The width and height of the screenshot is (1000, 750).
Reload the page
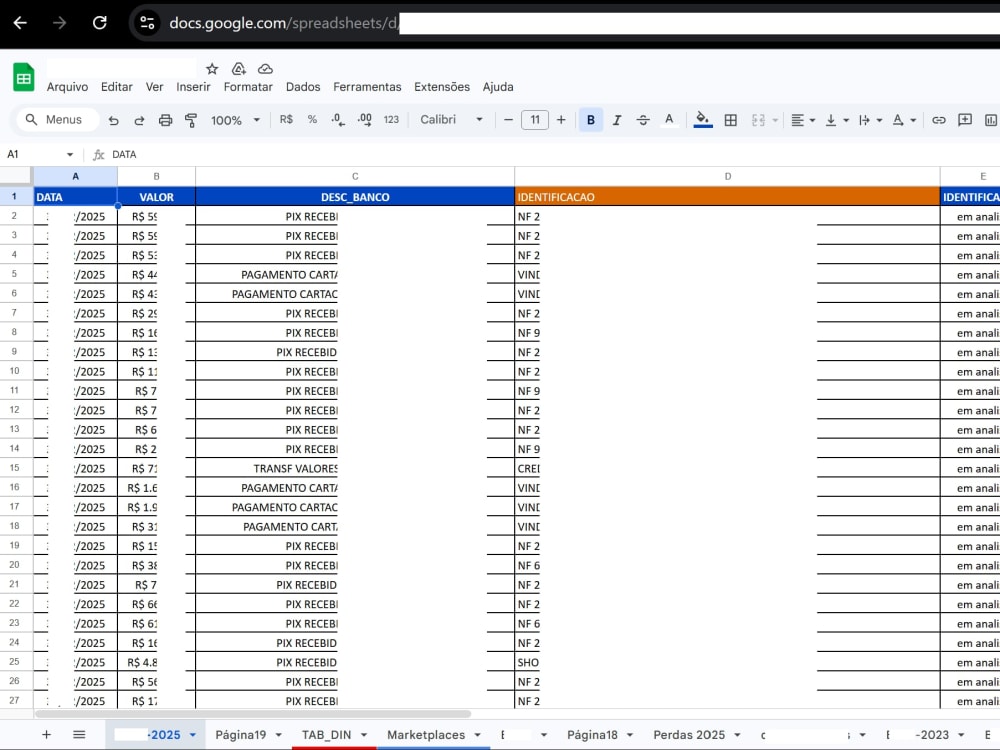tap(99, 23)
